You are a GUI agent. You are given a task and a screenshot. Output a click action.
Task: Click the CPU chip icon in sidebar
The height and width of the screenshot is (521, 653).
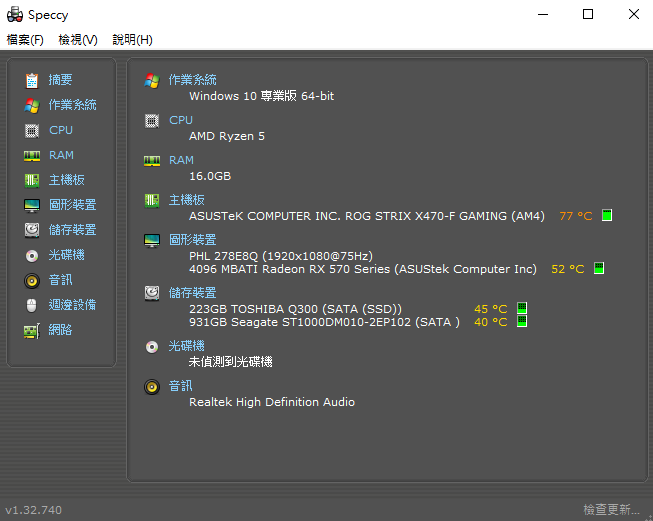click(32, 130)
